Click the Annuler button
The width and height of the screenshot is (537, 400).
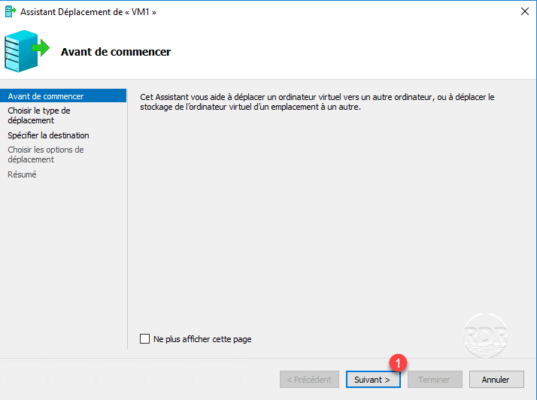click(496, 379)
